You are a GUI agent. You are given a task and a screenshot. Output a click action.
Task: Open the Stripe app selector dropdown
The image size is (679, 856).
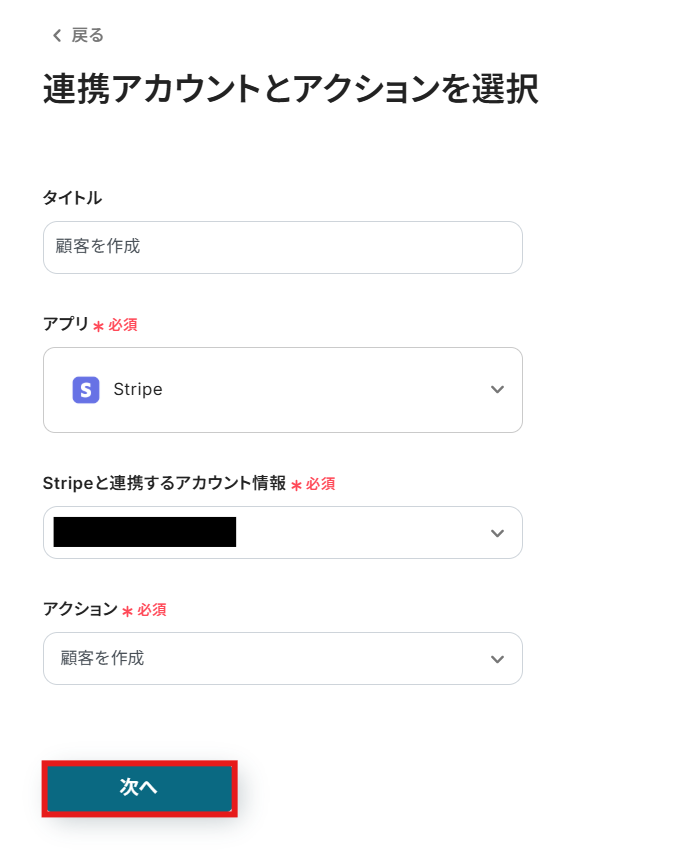[282, 390]
